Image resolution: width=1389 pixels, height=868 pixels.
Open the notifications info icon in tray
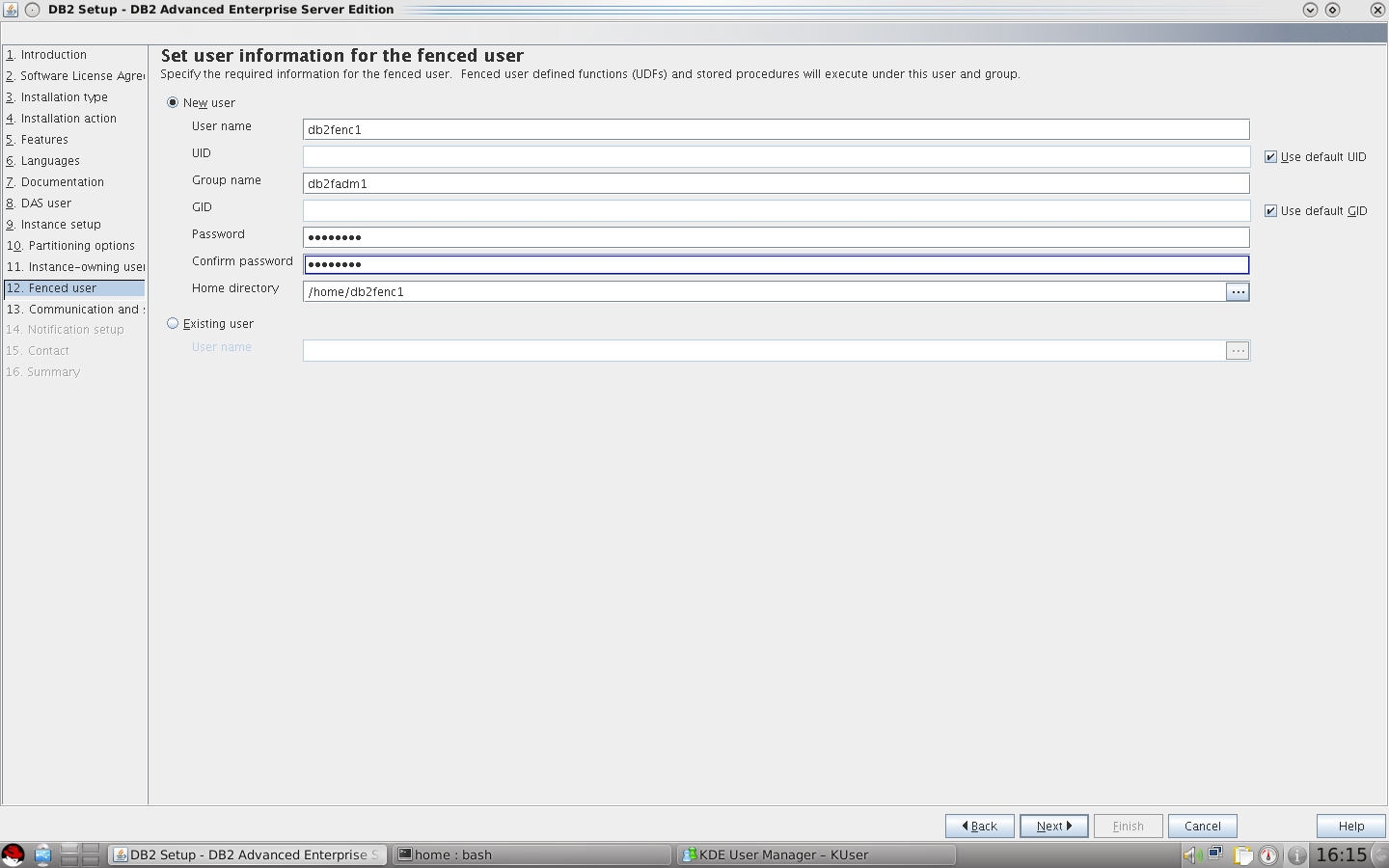click(1296, 854)
